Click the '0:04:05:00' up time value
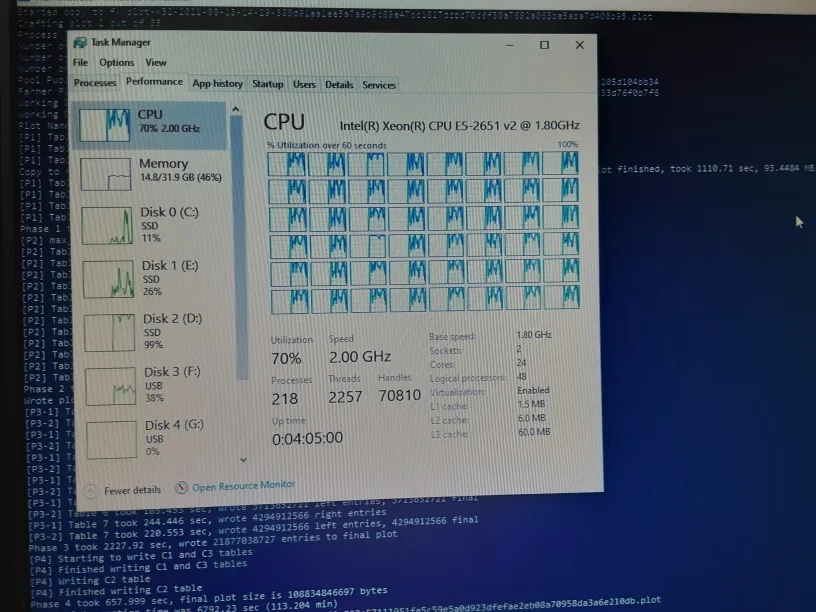816x612 pixels. click(x=307, y=439)
